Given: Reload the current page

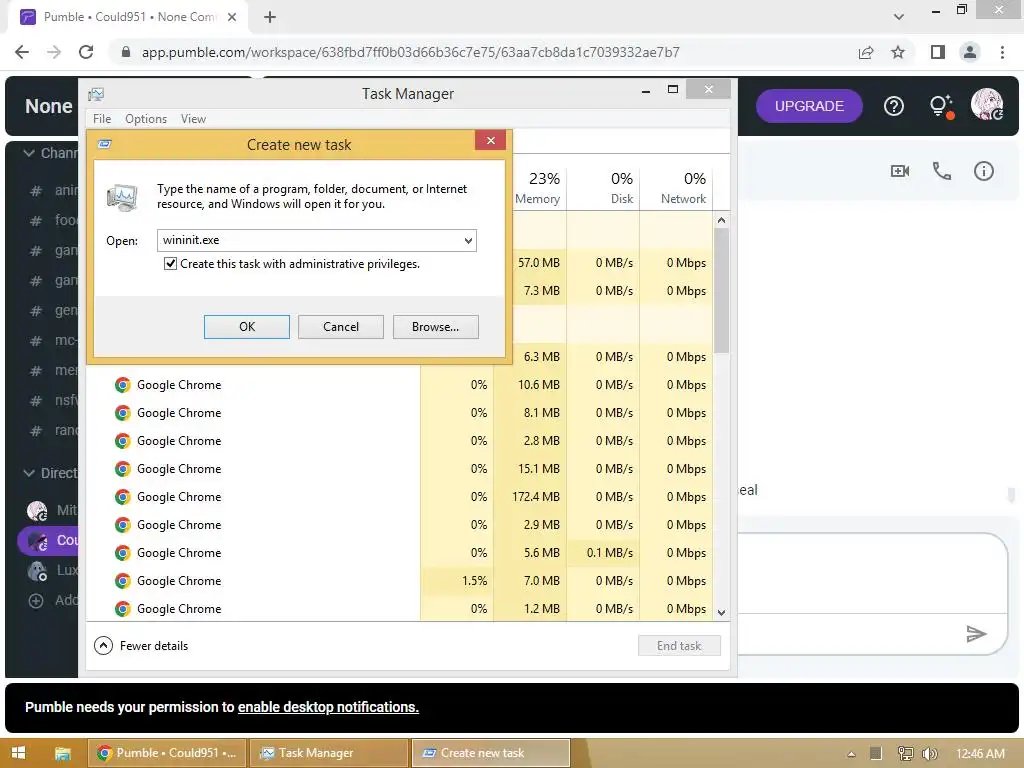Looking at the screenshot, I should [x=86, y=52].
